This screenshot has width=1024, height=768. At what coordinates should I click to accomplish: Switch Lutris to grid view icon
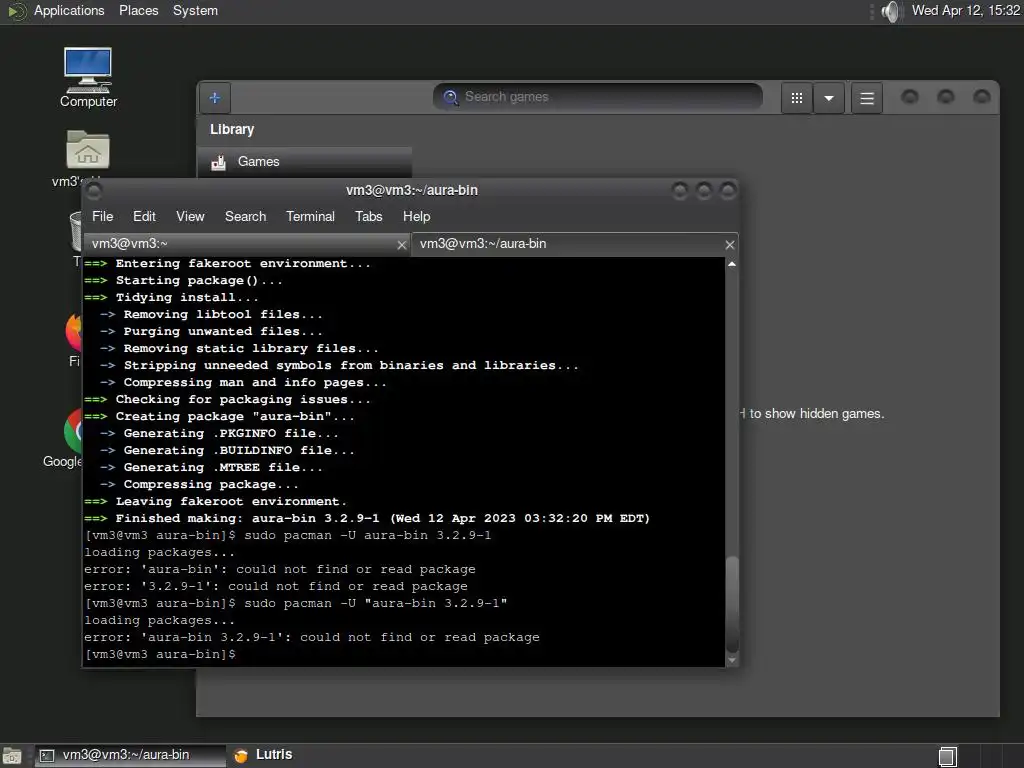797,98
